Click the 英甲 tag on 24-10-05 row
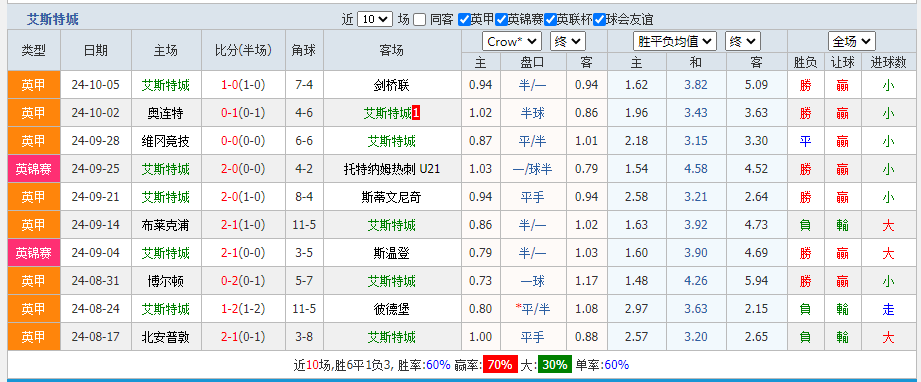921x382 pixels. click(x=34, y=85)
